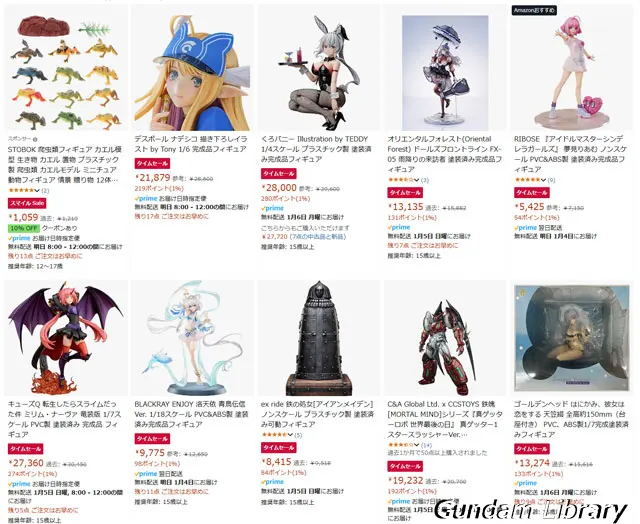This screenshot has height=524, width=640.
Task: Expand star rating chevron for RIBOSE figure
Action: tap(543, 180)
